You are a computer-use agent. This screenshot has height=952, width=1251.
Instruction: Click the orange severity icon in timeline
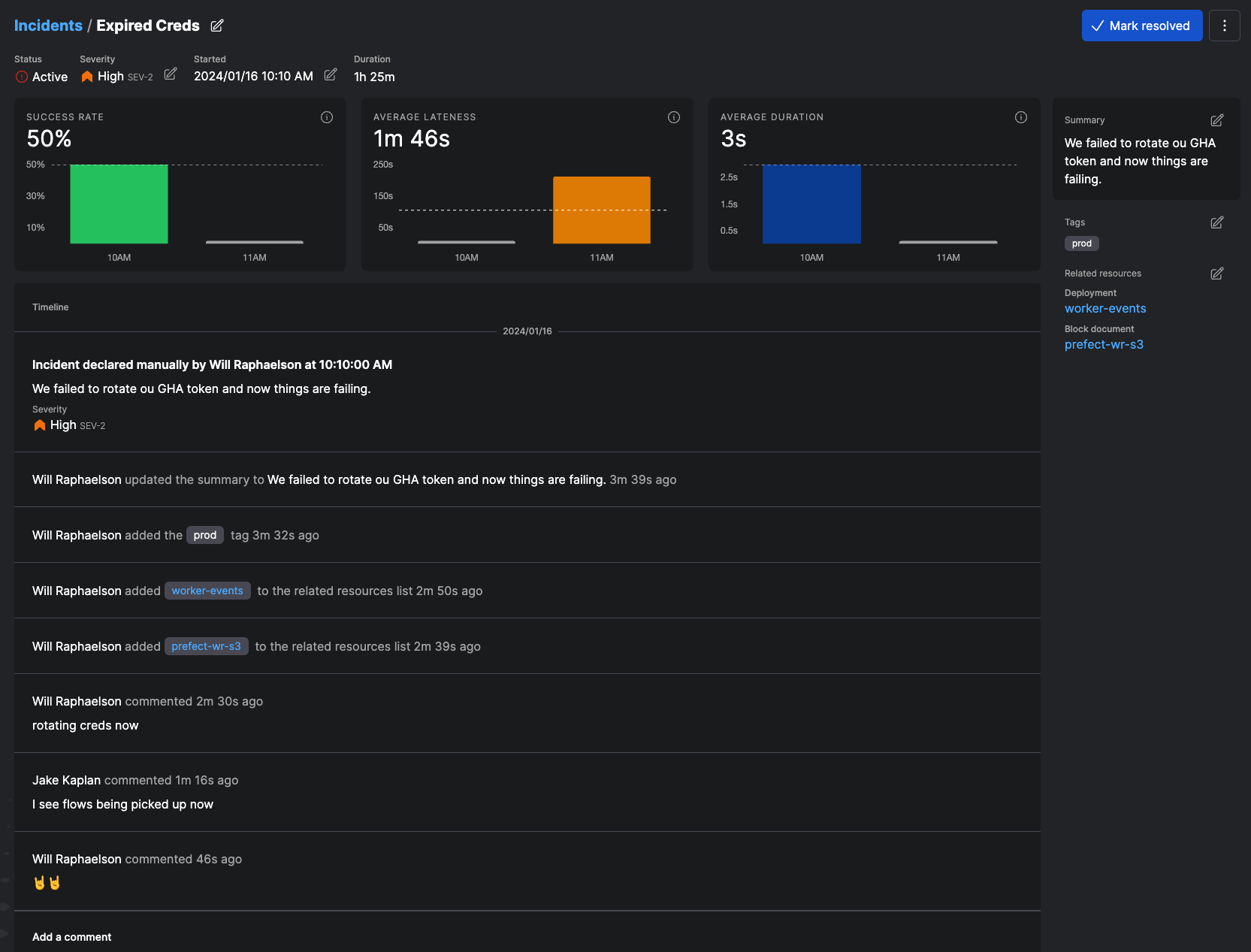[40, 425]
